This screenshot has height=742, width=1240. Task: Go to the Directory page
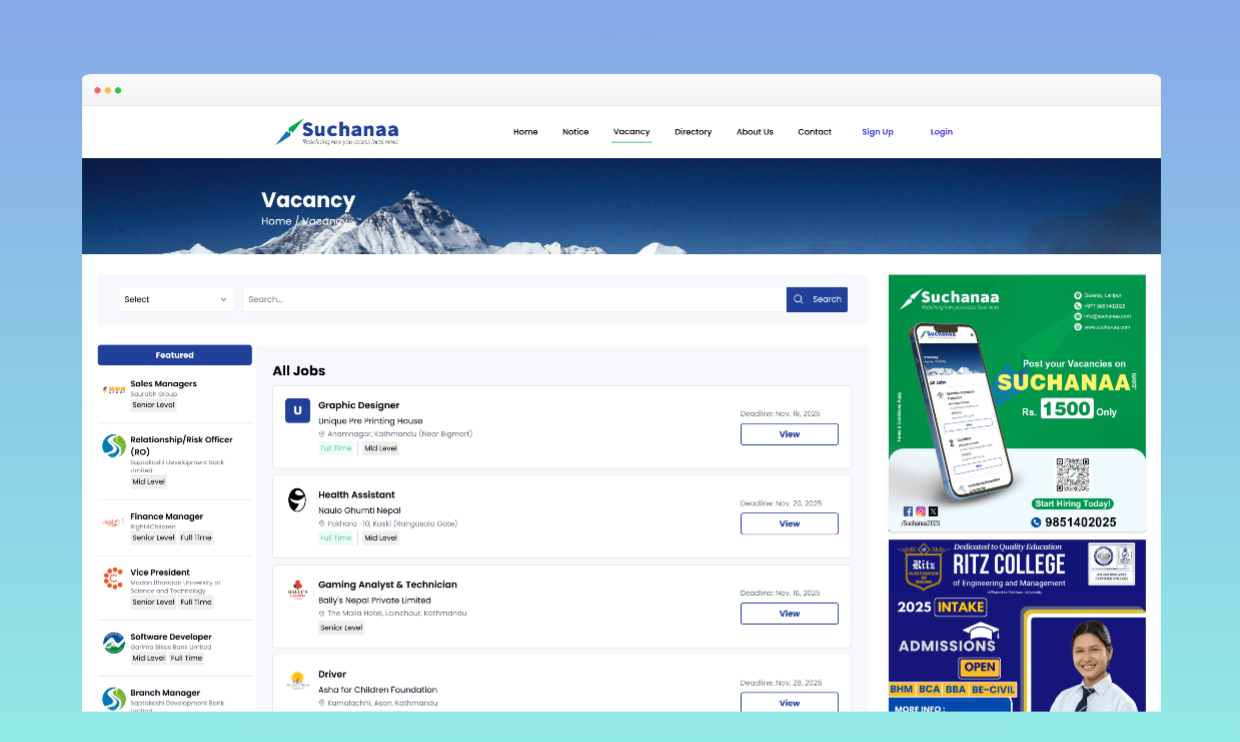click(693, 132)
